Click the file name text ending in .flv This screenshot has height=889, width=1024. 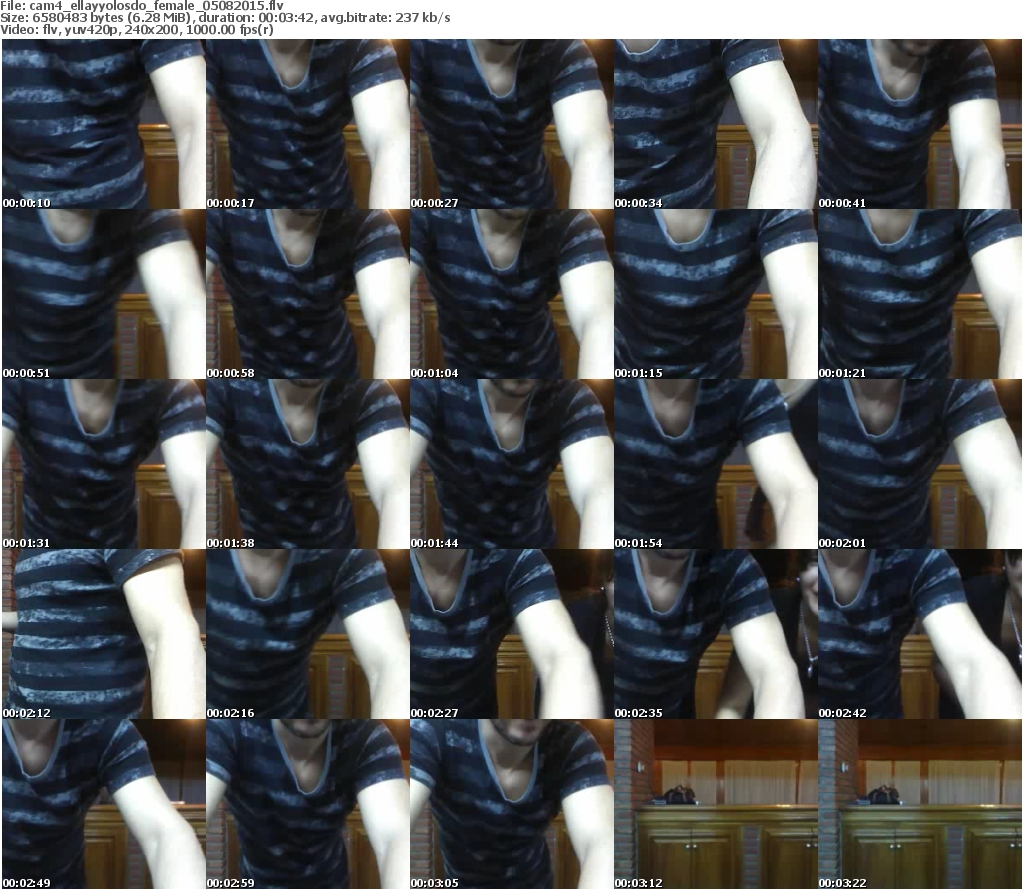[x=157, y=6]
